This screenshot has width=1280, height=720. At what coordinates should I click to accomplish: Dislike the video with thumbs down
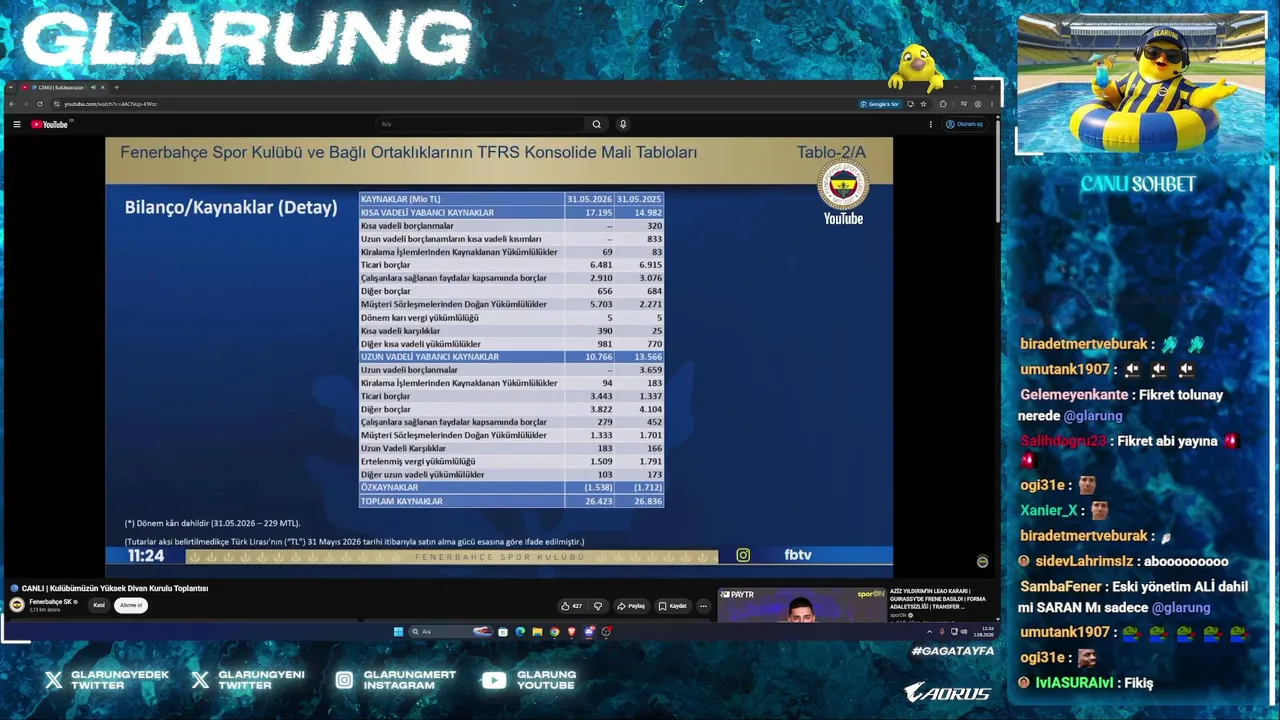[x=598, y=606]
